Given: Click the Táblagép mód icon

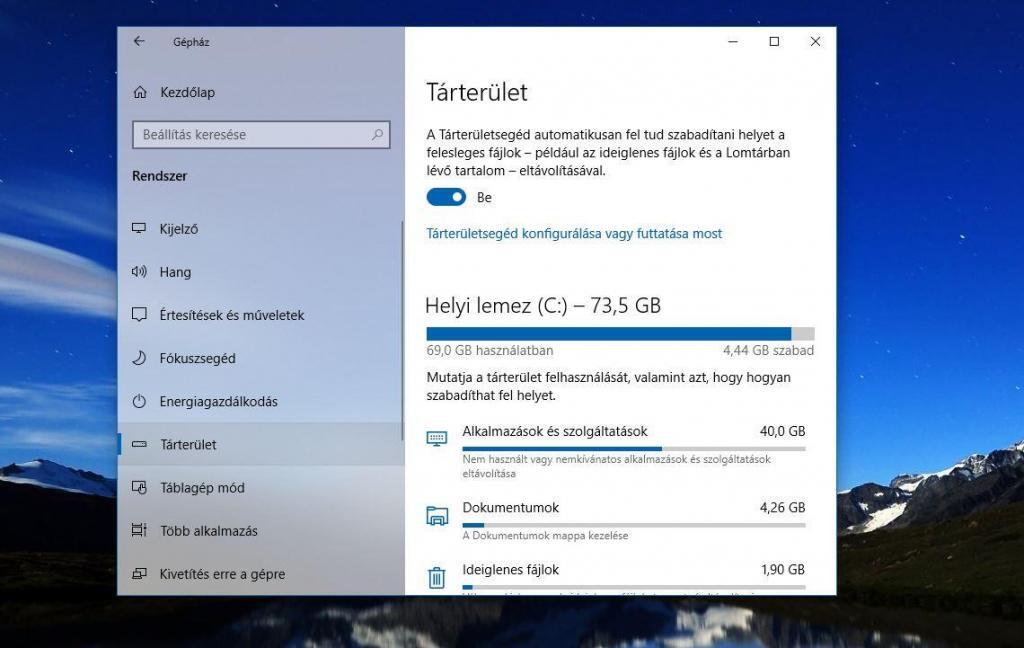Looking at the screenshot, I should pos(139,488).
